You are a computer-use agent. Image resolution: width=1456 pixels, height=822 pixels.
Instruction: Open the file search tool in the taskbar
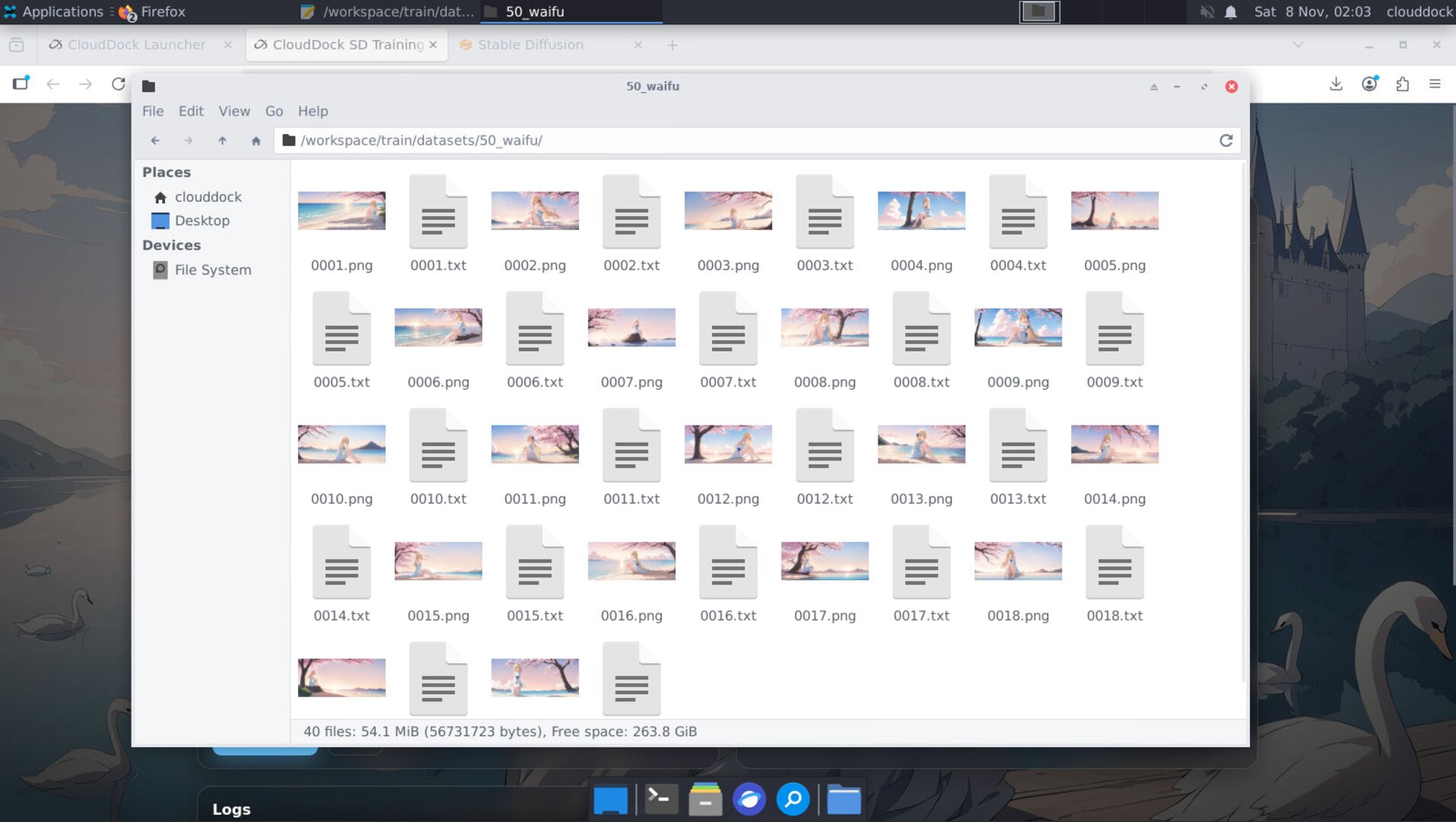793,799
